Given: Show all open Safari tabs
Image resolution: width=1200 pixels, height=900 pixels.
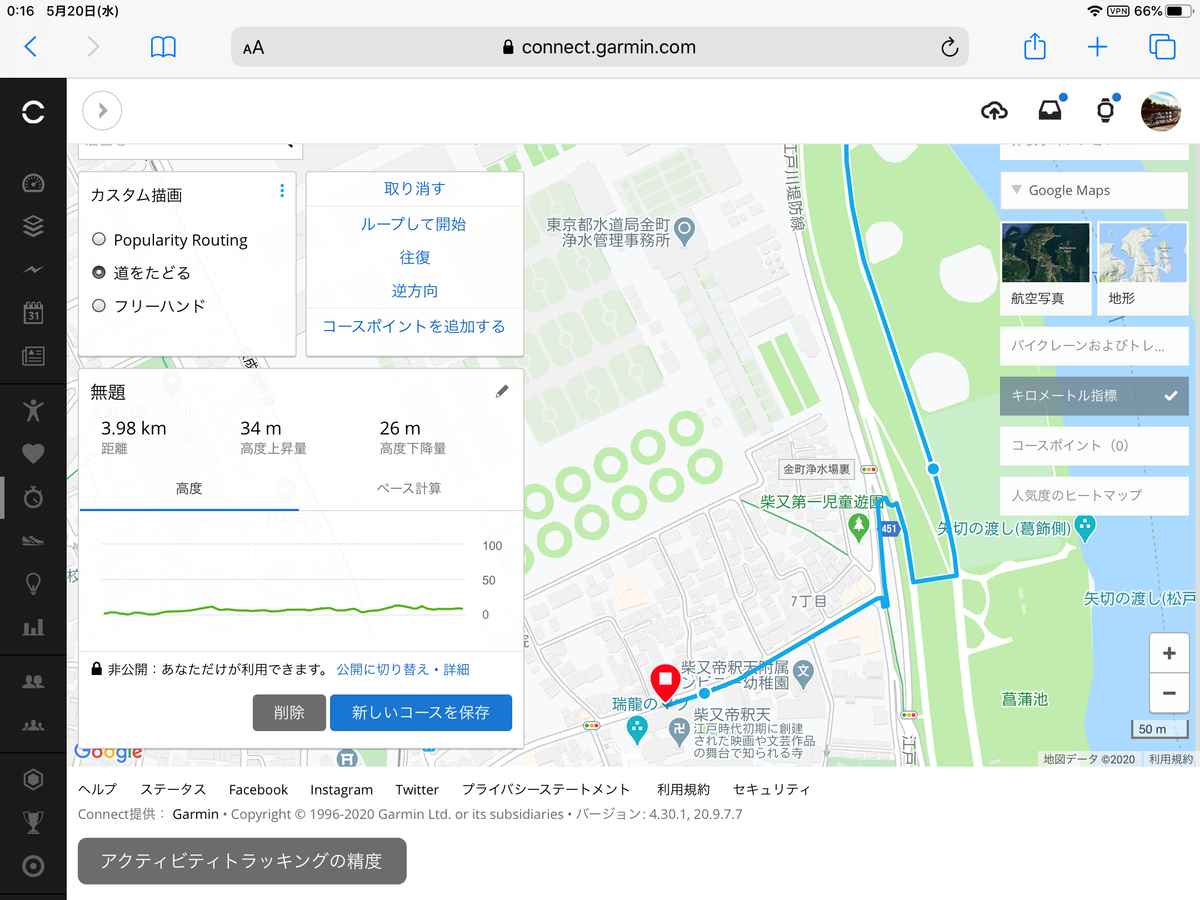Looking at the screenshot, I should [1162, 46].
